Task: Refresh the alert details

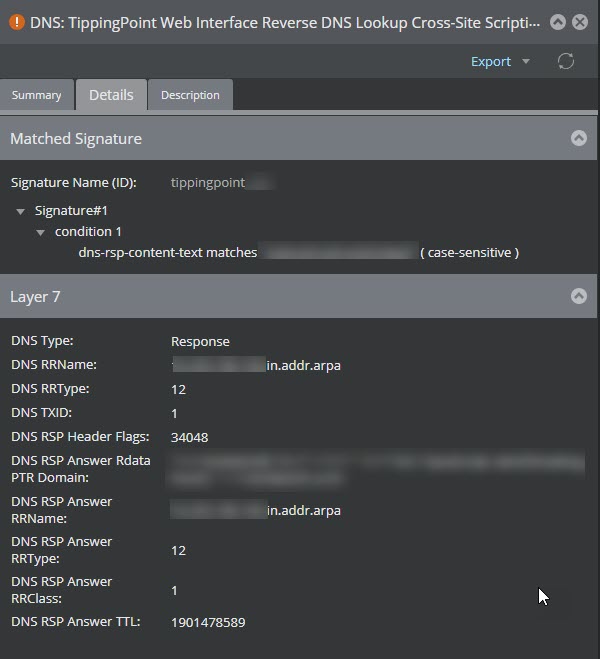Action: coord(566,61)
